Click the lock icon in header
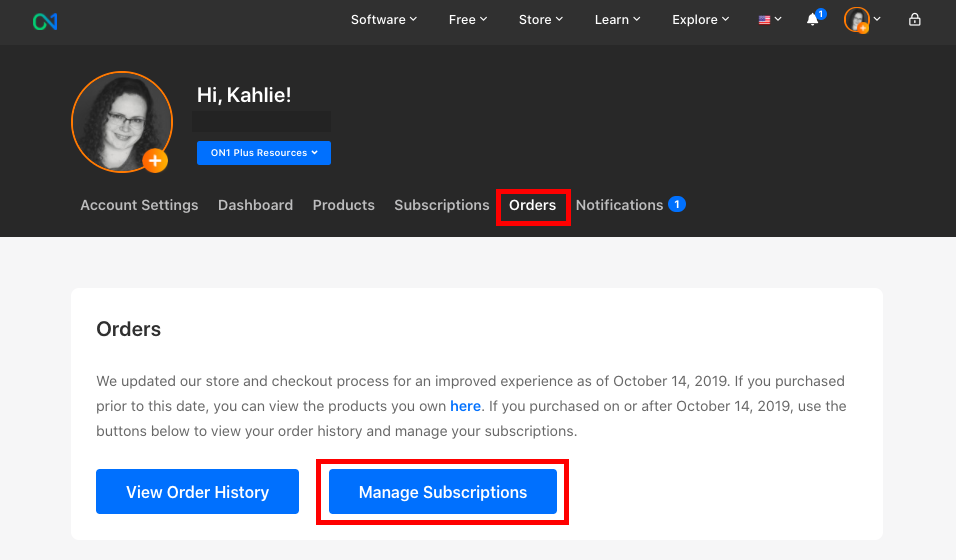The image size is (956, 560). pos(914,20)
